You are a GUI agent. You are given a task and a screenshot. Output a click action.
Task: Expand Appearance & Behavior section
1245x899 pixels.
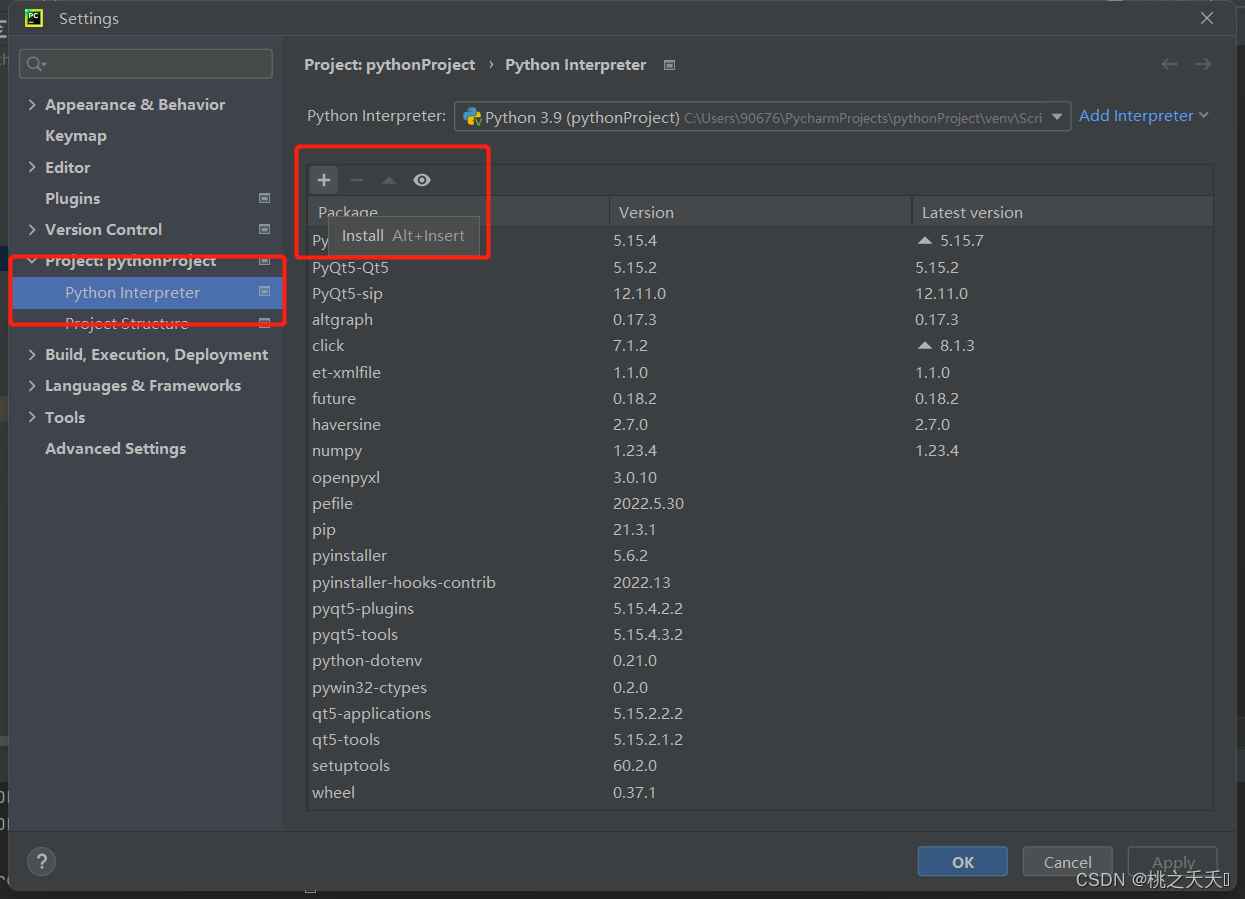pos(32,105)
